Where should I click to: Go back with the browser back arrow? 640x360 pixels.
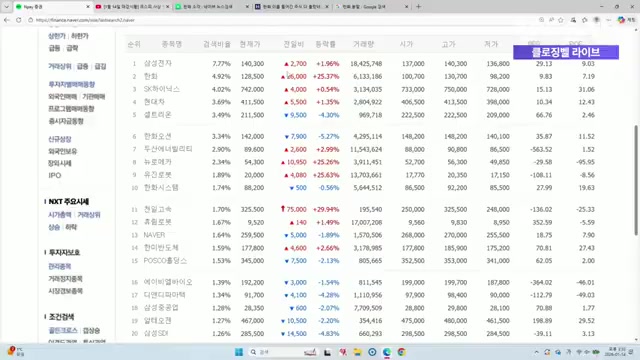7,20
